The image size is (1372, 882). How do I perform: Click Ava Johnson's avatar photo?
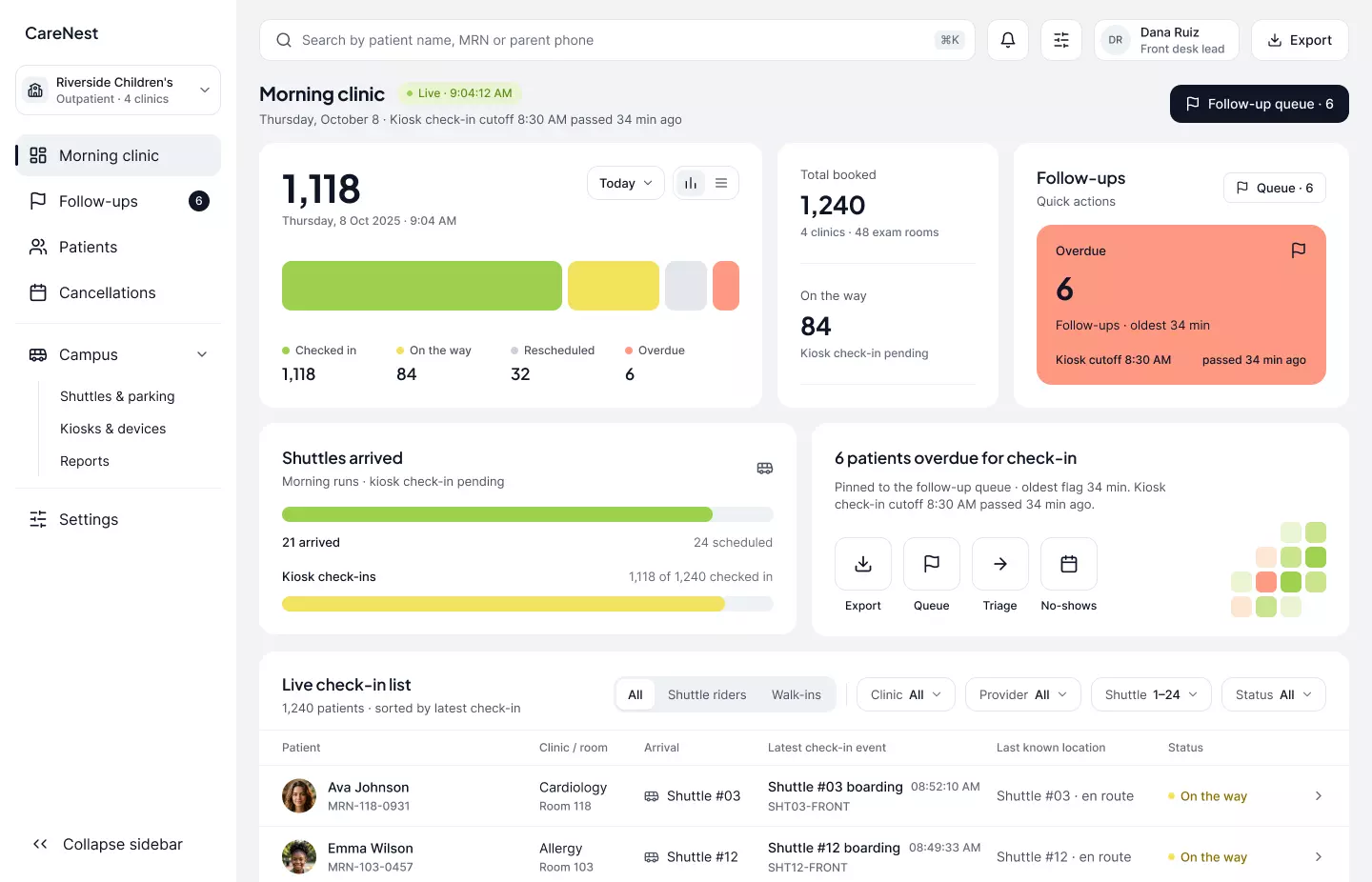pyautogui.click(x=299, y=796)
